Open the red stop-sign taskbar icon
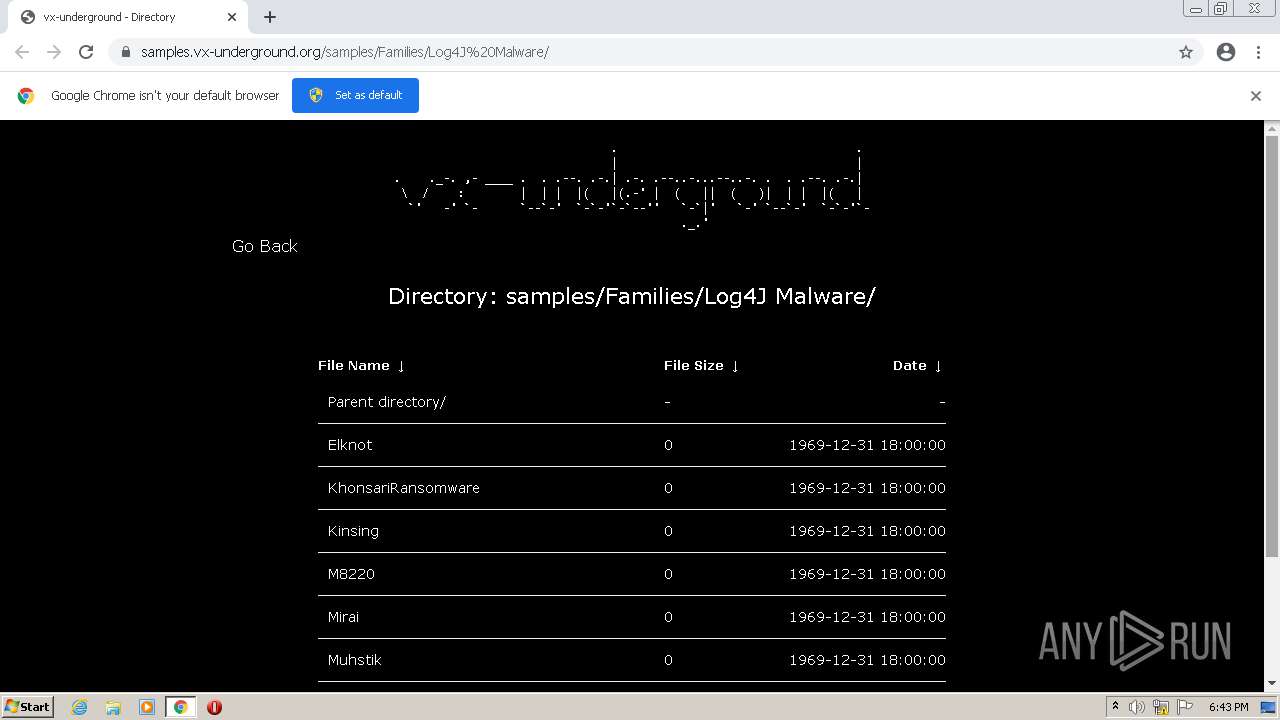Screen dimensions: 1280x720 [214, 707]
